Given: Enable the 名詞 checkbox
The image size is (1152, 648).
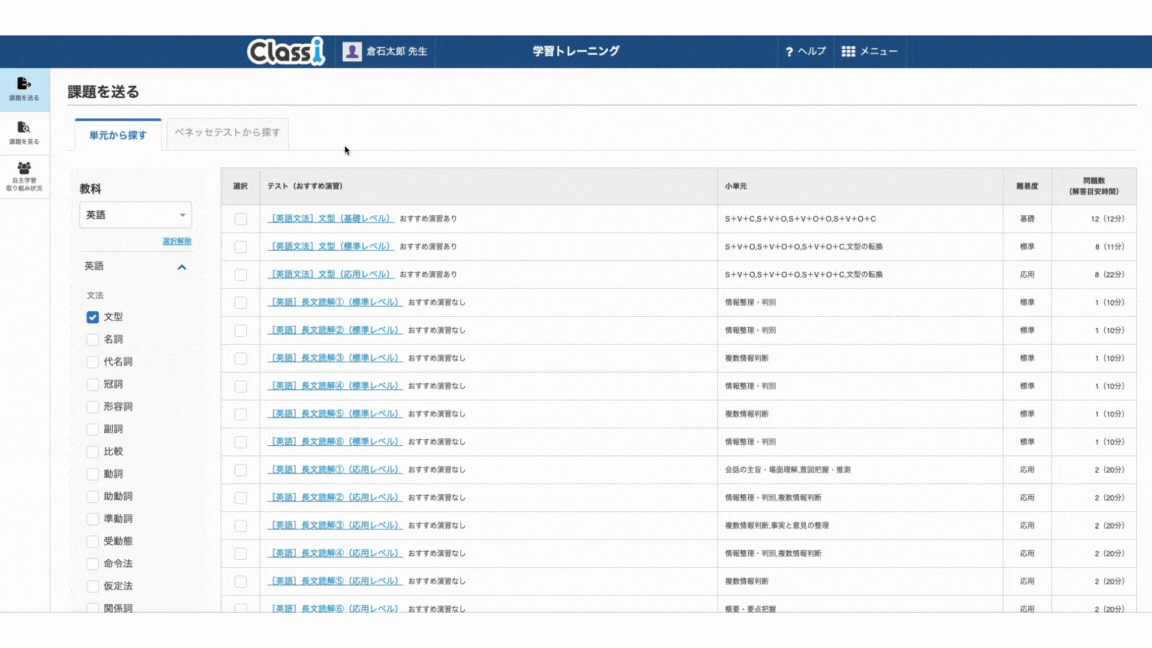Looking at the screenshot, I should click(x=93, y=340).
